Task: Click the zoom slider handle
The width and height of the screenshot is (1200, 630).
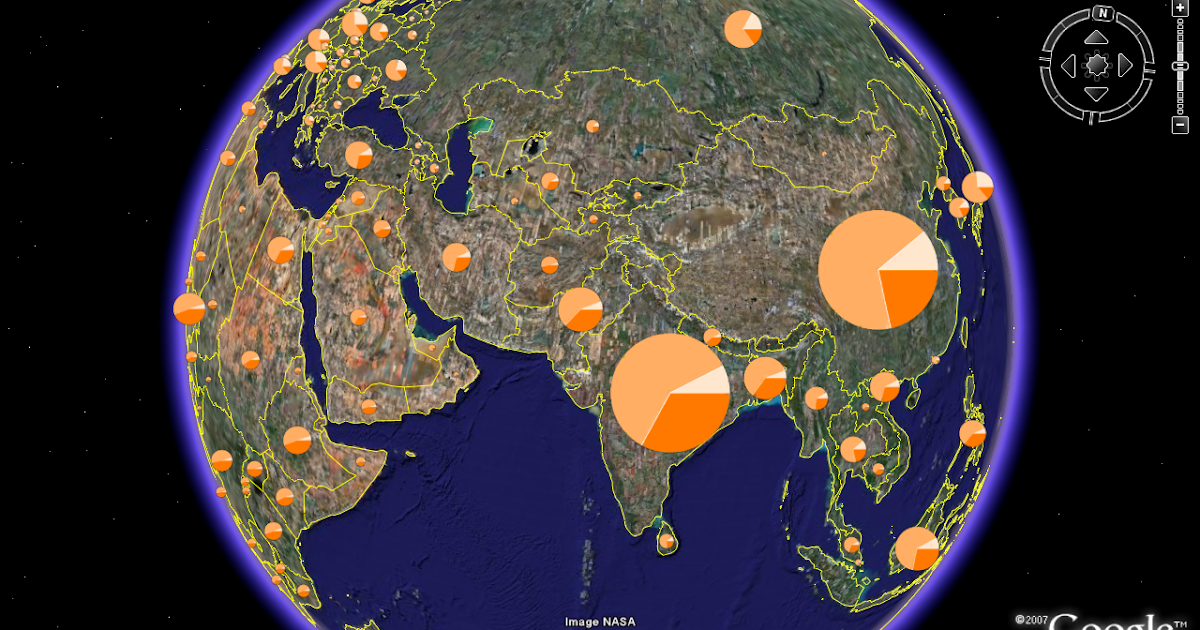Action: (1180, 66)
